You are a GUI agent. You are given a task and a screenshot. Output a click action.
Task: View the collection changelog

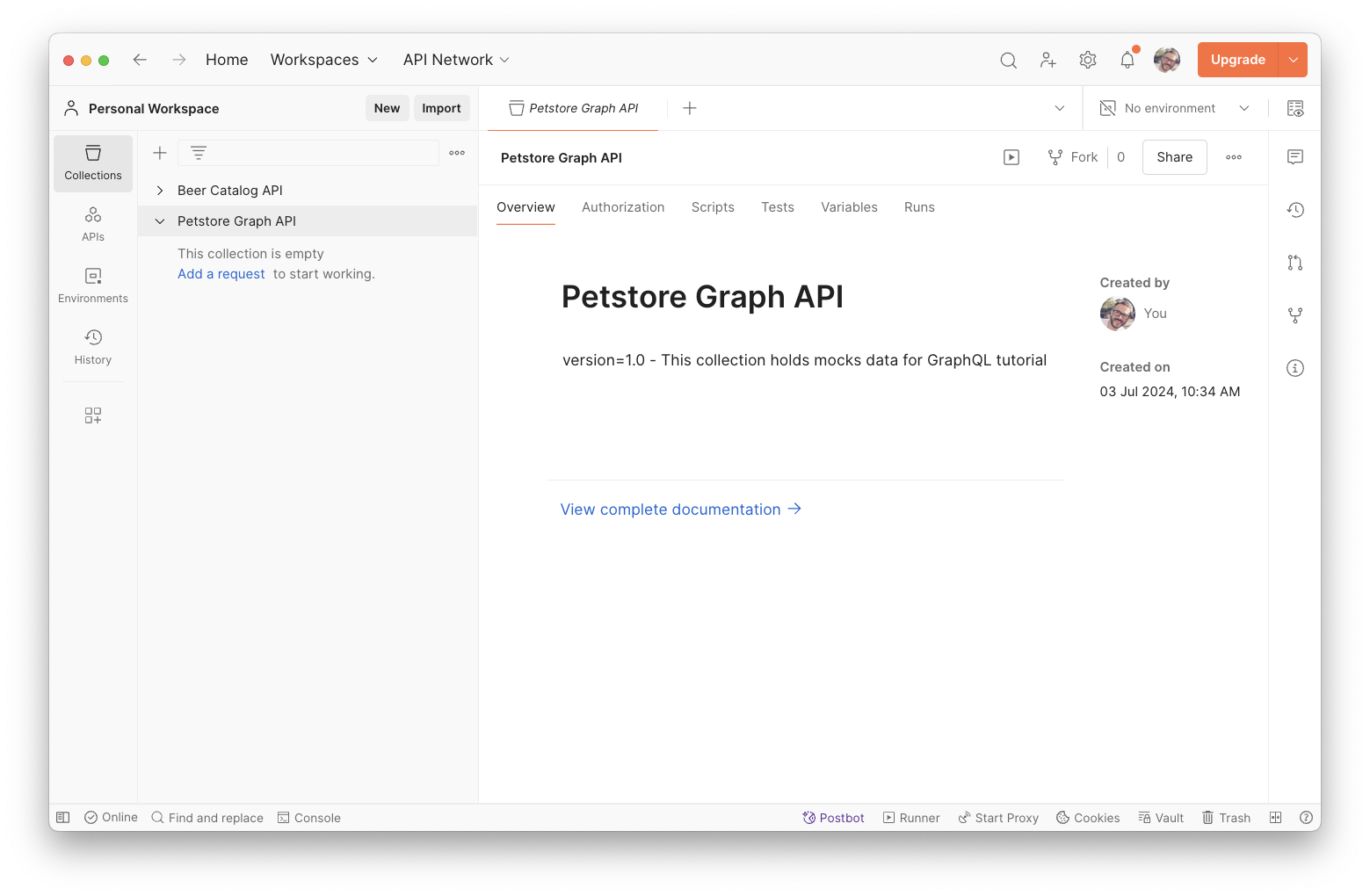pyautogui.click(x=1294, y=209)
